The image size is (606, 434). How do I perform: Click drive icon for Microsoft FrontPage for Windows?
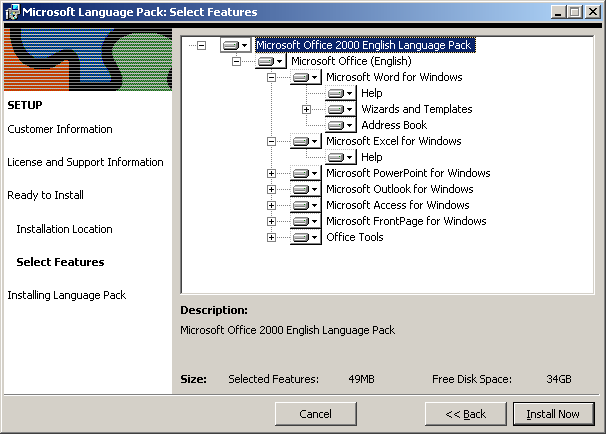click(x=305, y=221)
